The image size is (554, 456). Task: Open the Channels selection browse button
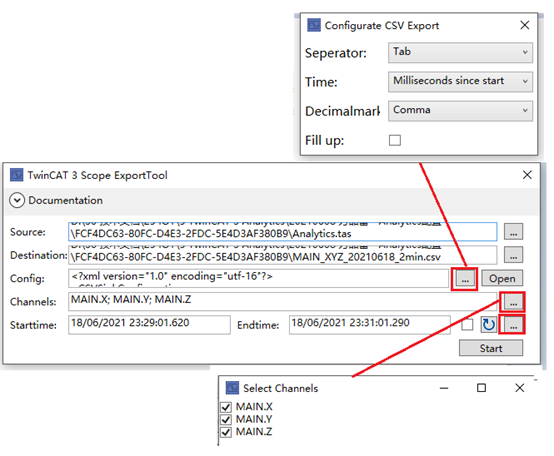[x=513, y=302]
